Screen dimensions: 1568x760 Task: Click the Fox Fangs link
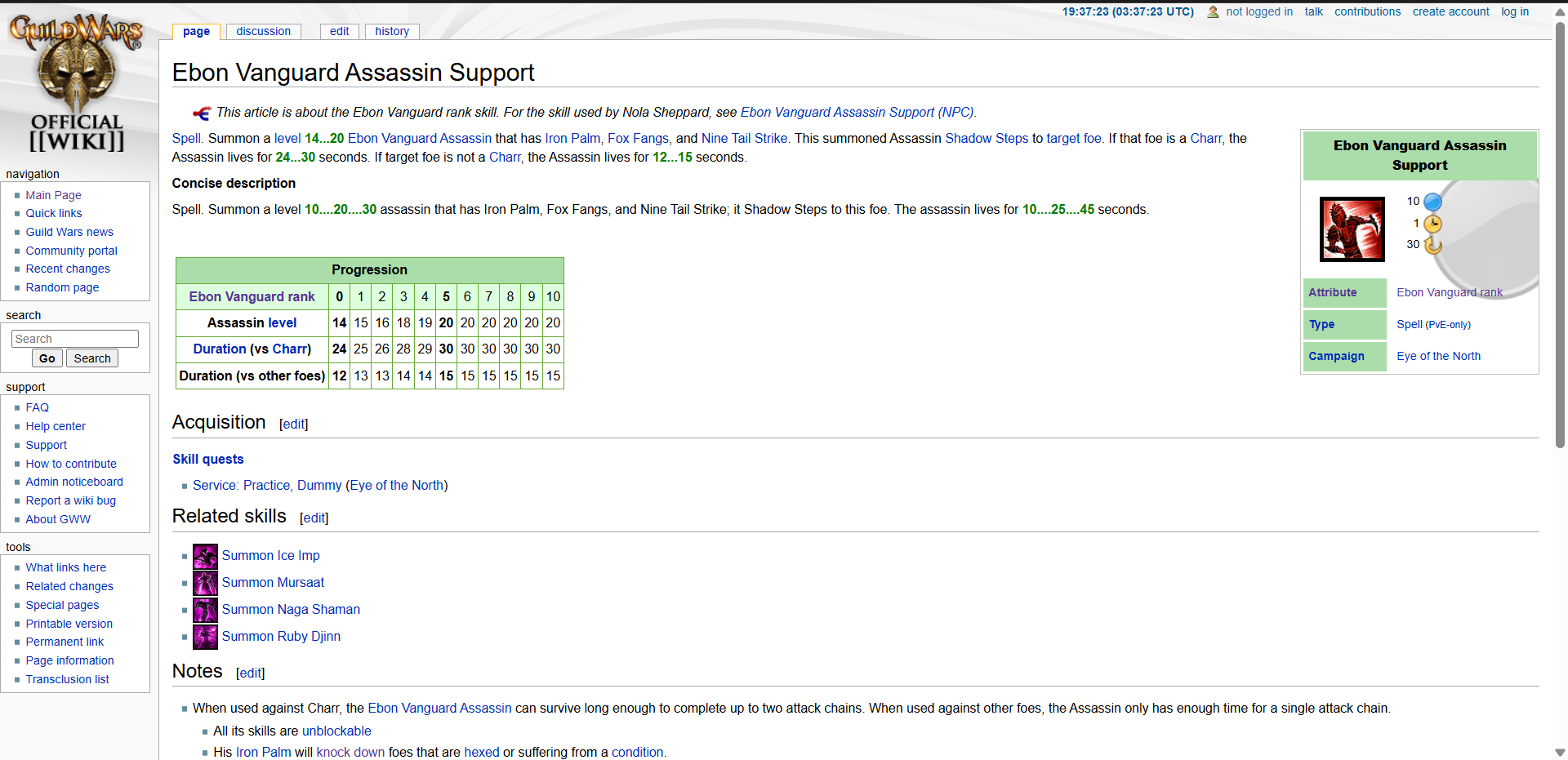638,138
